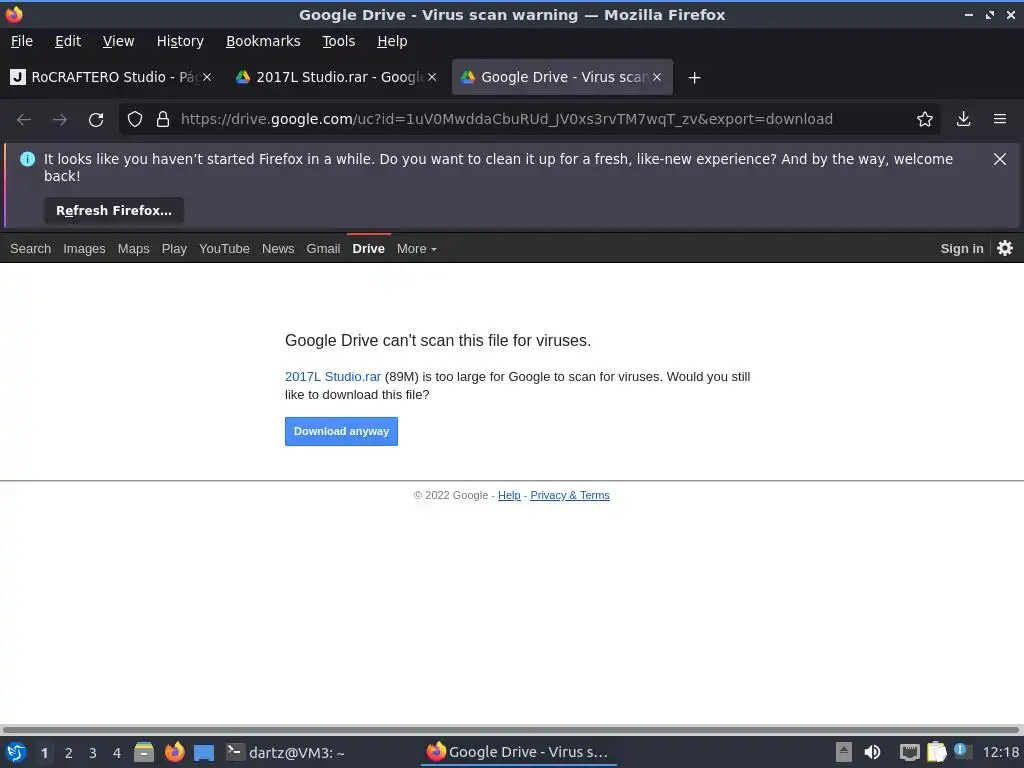Go to Google News link
The width and height of the screenshot is (1024, 768).
tap(278, 249)
